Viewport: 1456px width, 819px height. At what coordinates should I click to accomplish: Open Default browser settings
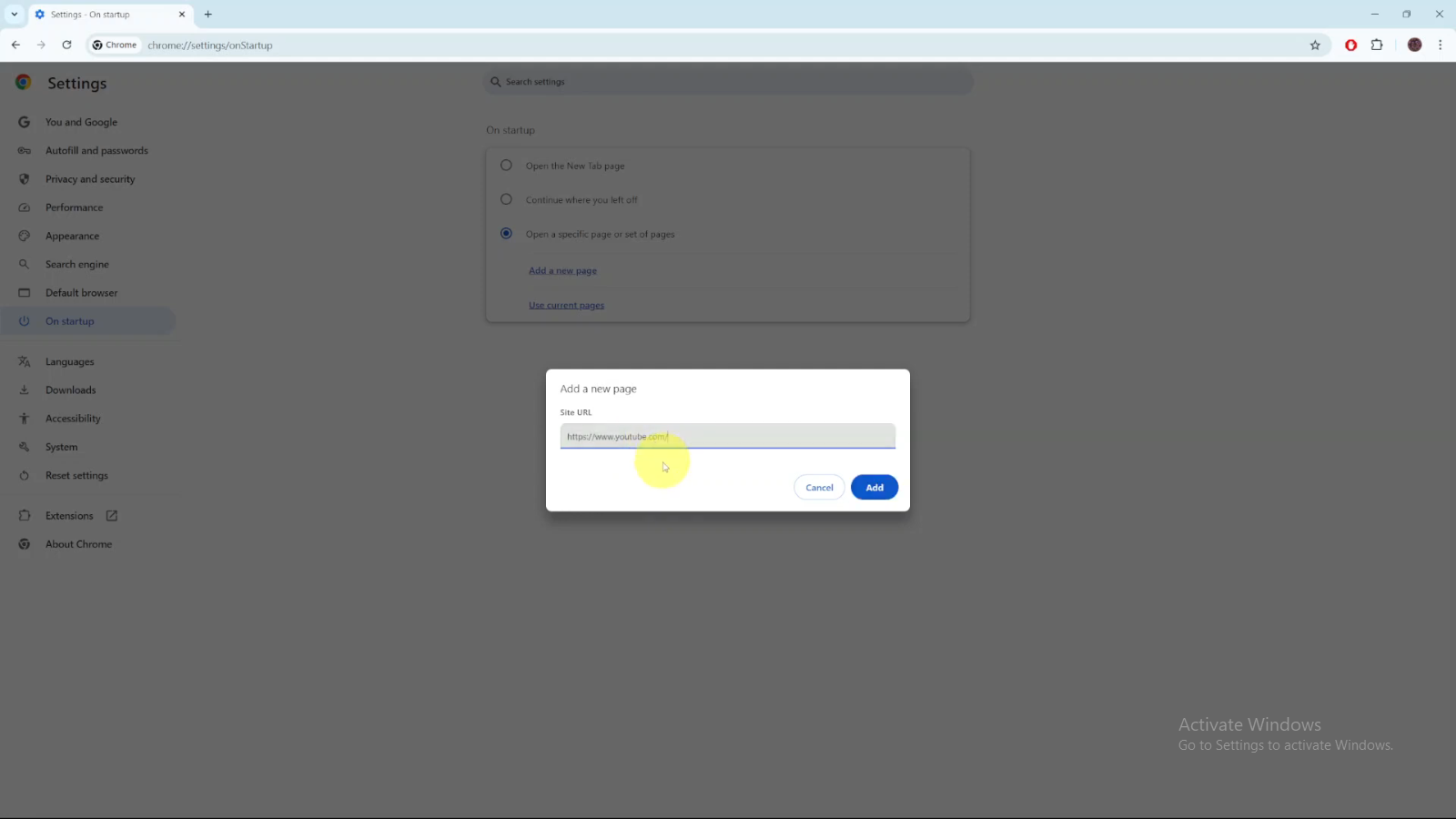(81, 293)
